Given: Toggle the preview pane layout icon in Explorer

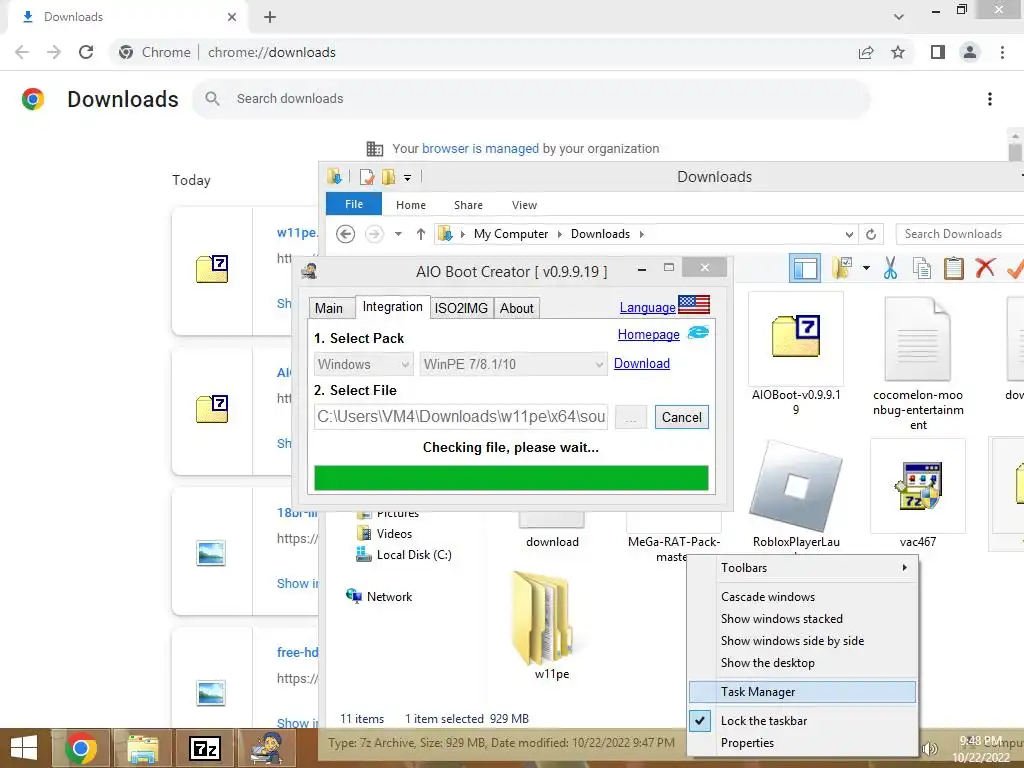Looking at the screenshot, I should (805, 268).
